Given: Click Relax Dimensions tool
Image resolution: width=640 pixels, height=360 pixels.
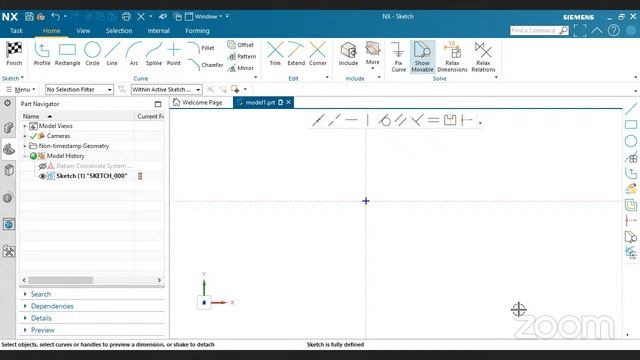Looking at the screenshot, I should coord(452,57).
